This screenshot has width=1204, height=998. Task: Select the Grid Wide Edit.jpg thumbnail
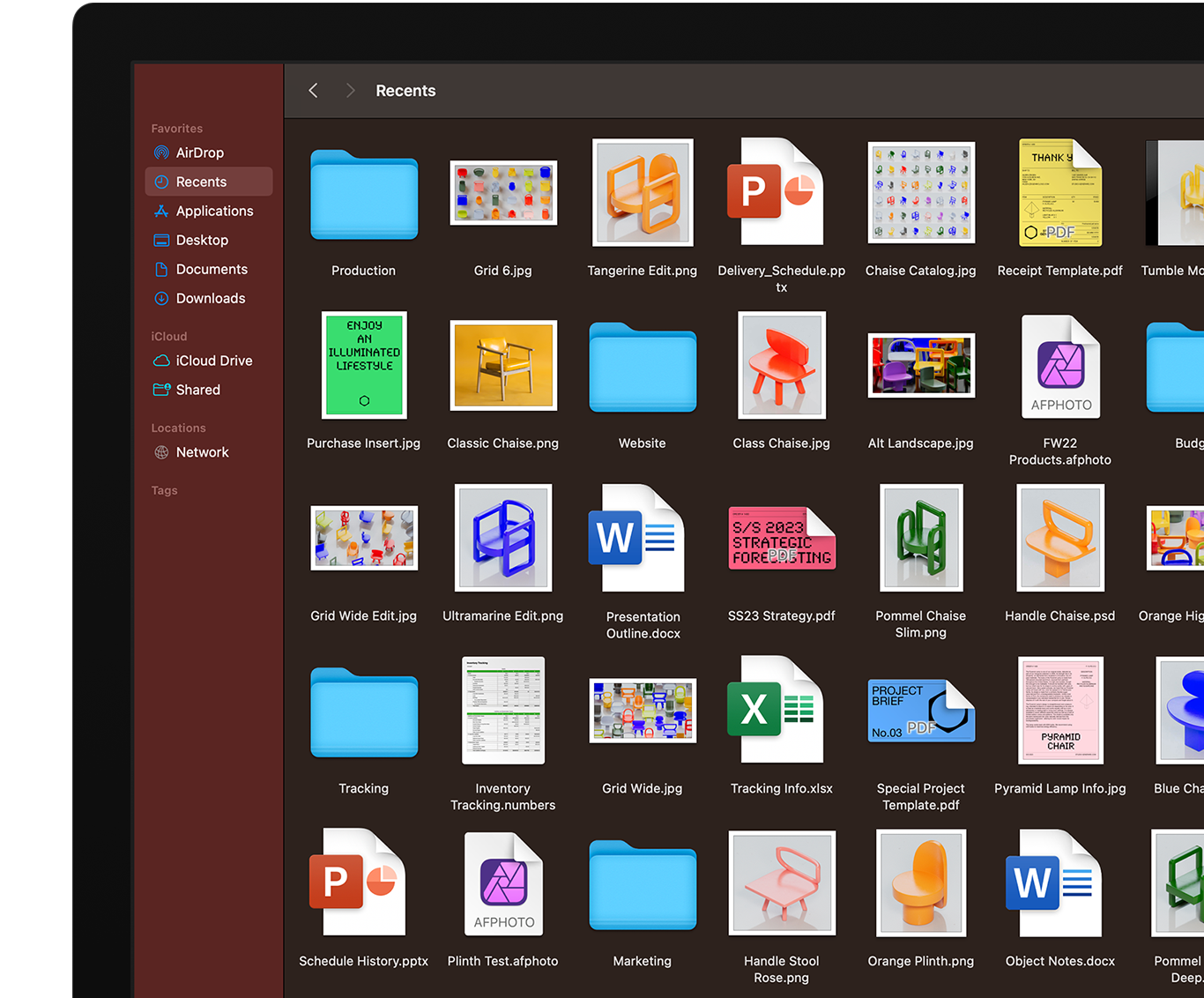[x=364, y=538]
